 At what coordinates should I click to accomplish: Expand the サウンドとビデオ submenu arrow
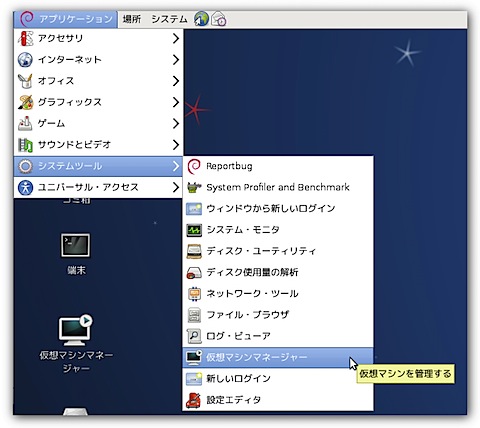click(x=176, y=145)
